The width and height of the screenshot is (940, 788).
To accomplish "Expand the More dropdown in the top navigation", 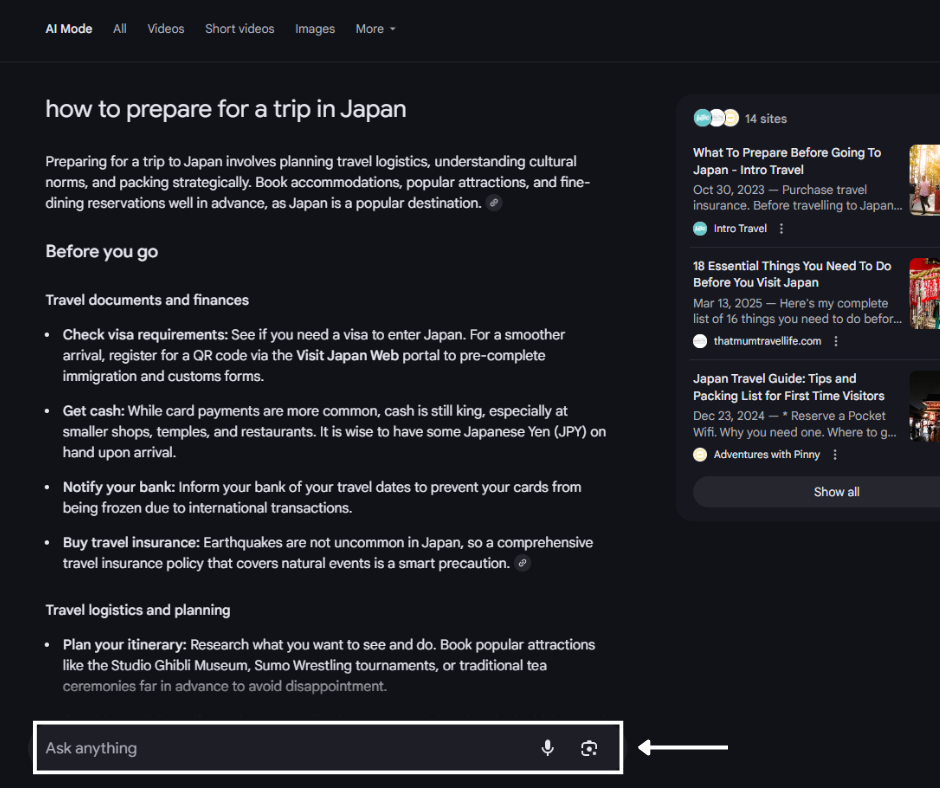I will [375, 29].
